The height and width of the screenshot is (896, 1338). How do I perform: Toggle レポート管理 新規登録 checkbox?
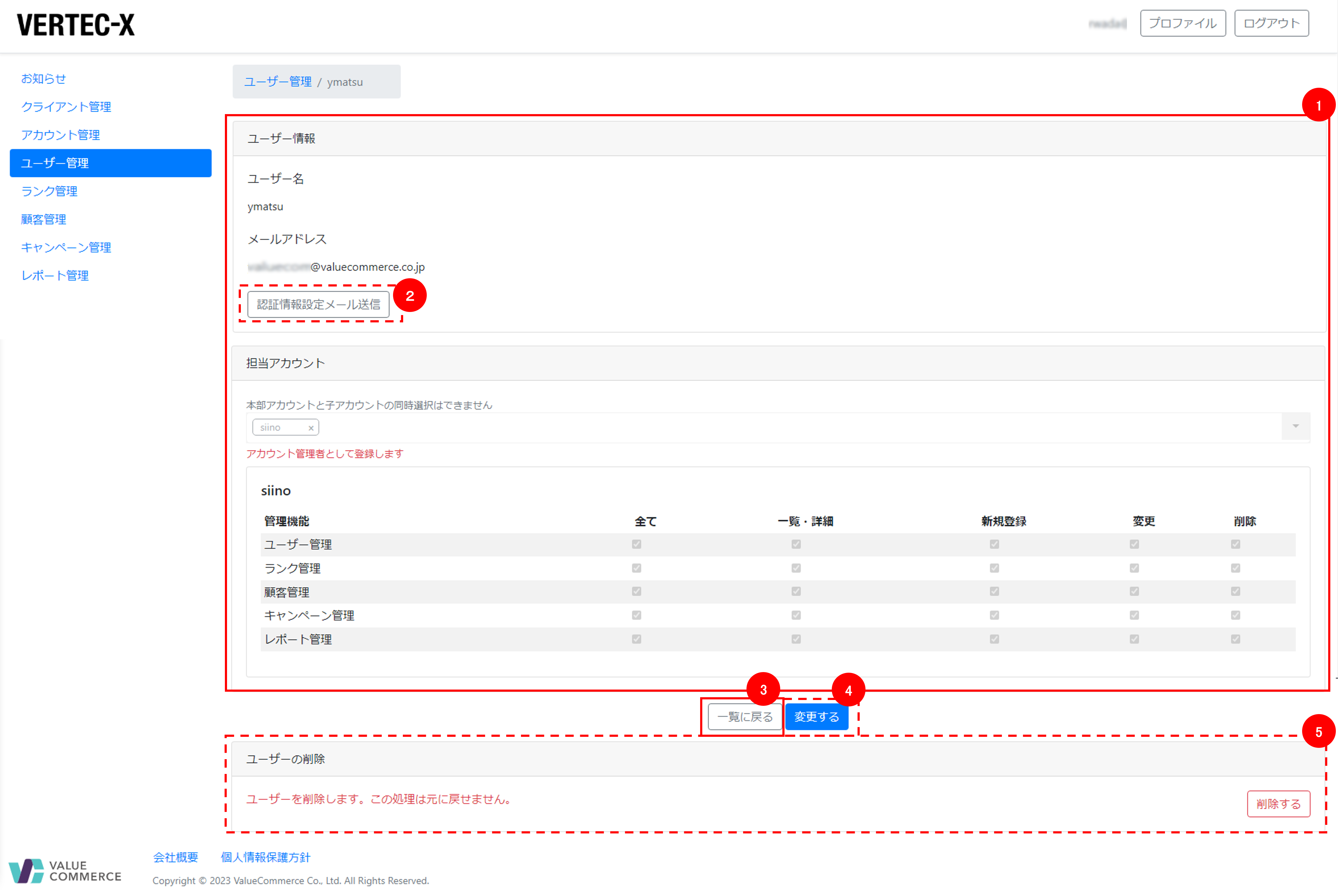point(994,639)
